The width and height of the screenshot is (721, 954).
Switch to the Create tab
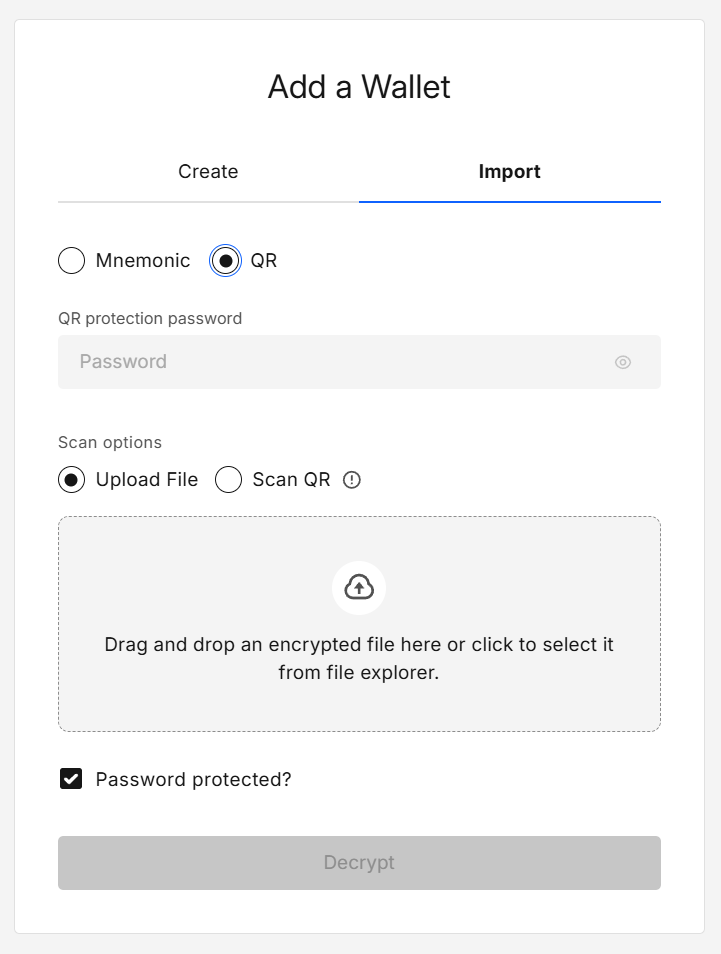tap(208, 171)
